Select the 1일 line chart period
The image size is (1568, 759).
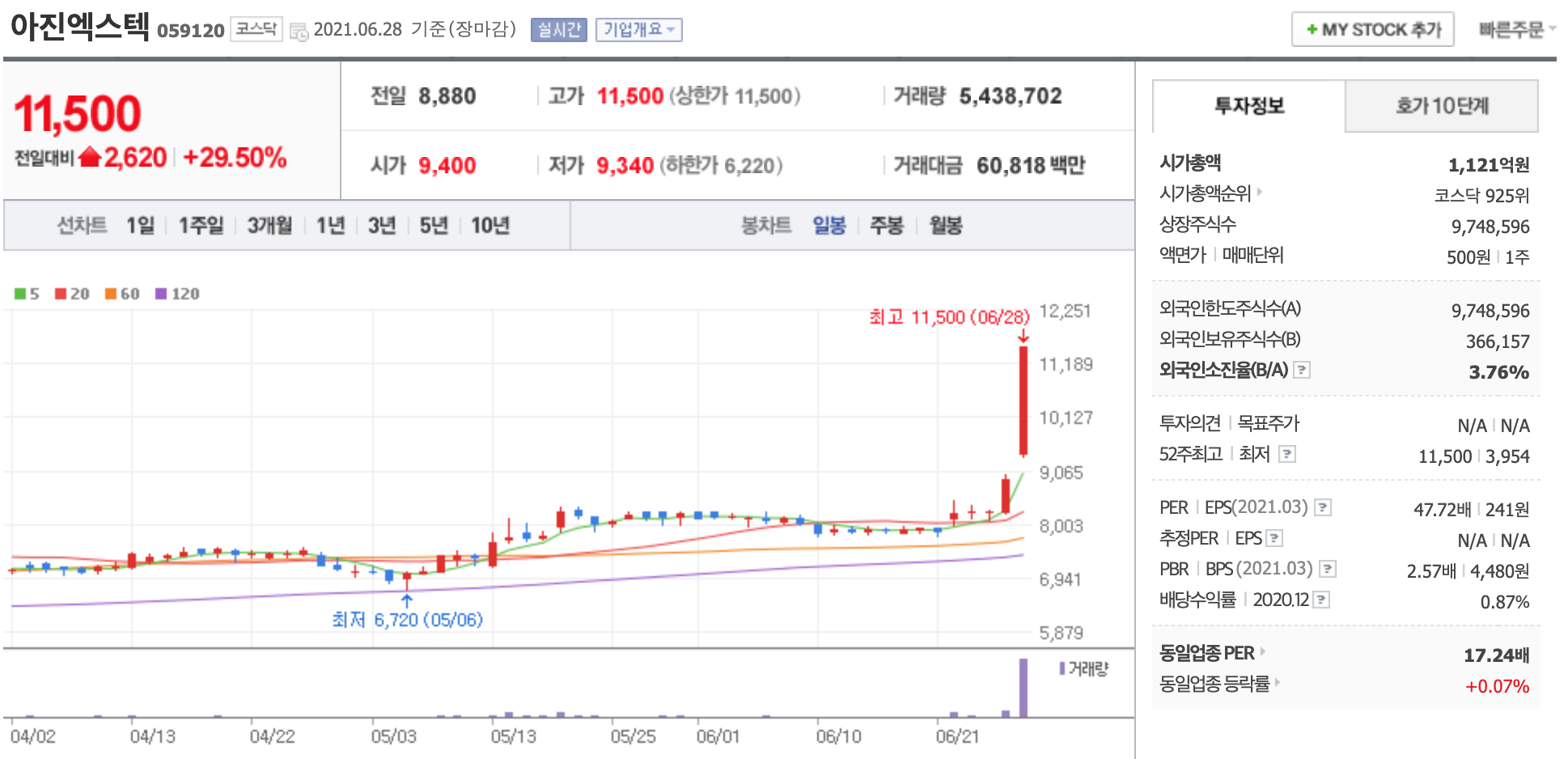[140, 225]
